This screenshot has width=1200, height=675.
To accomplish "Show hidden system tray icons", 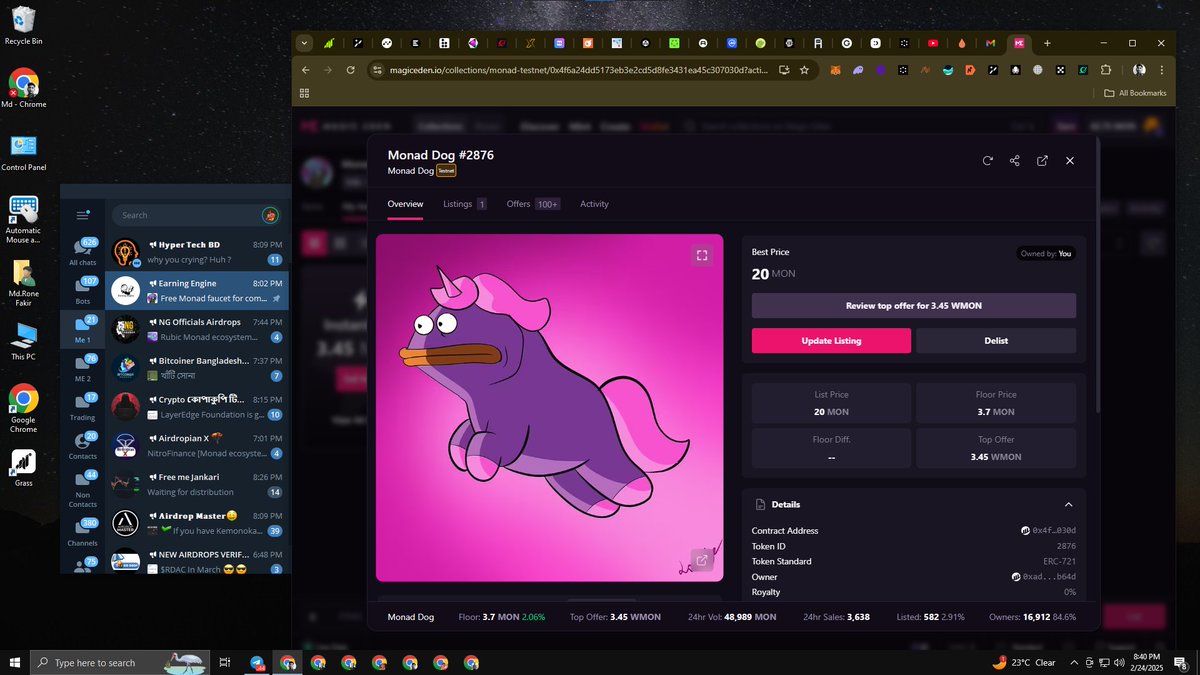I will [1074, 662].
